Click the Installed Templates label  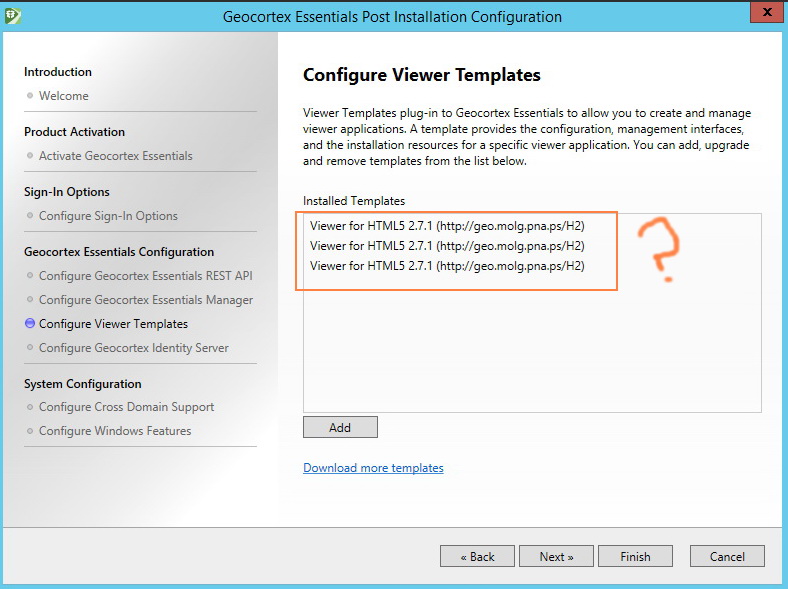(354, 201)
